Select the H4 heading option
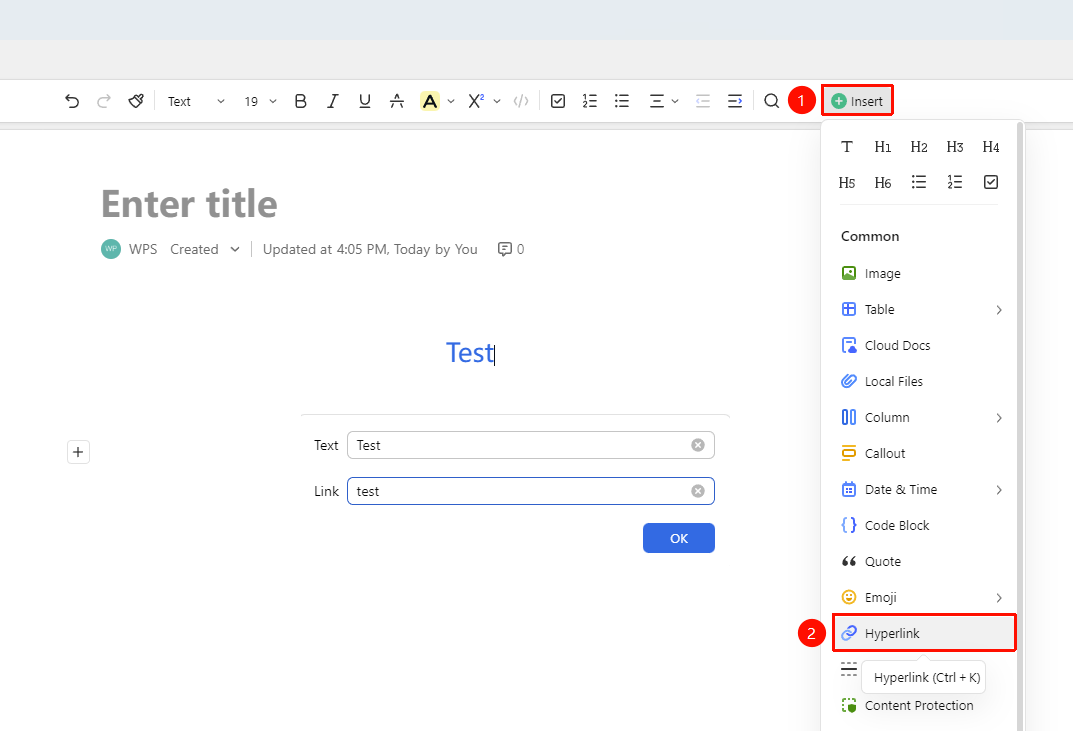This screenshot has height=731, width=1073. (991, 146)
